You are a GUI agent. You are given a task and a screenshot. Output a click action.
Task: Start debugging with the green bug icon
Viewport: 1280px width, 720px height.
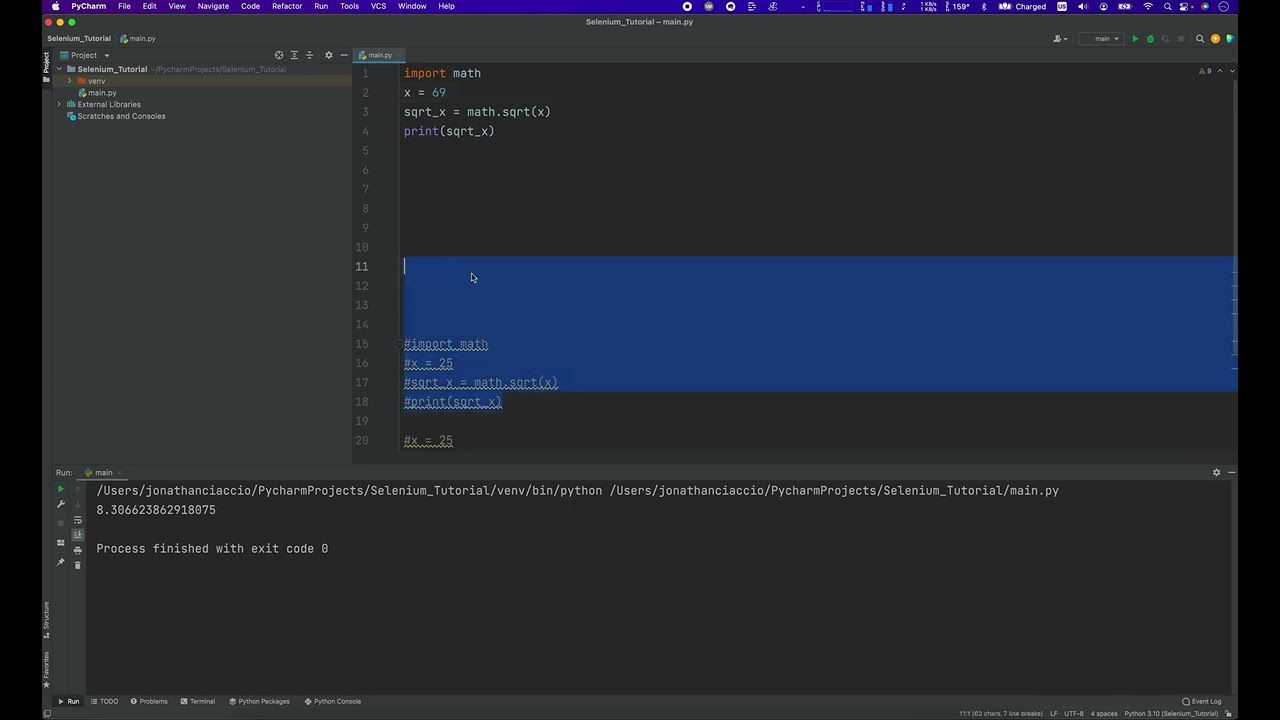tap(1150, 39)
